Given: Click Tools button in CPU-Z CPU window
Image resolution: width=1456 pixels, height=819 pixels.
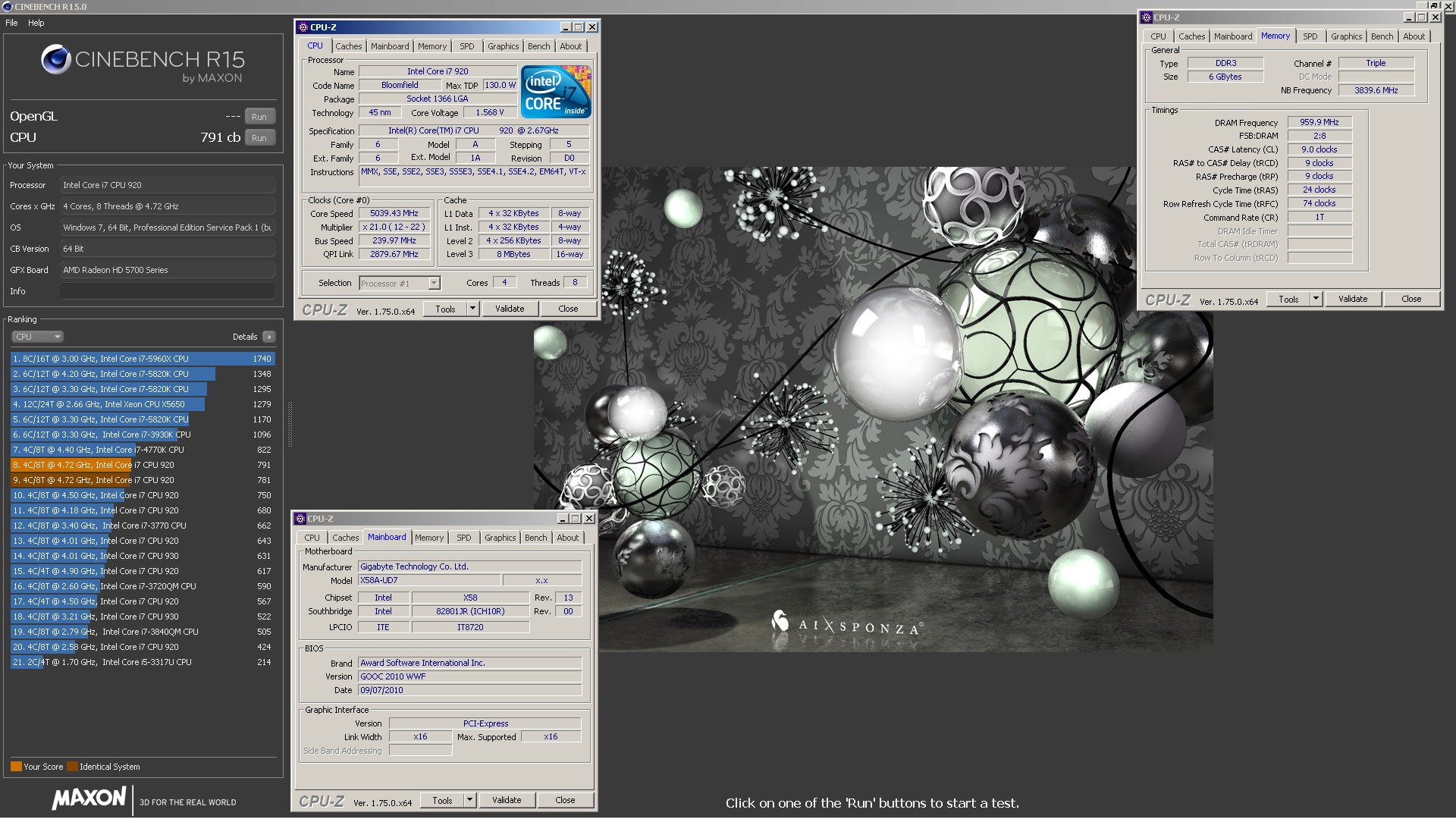Looking at the screenshot, I should click(445, 309).
